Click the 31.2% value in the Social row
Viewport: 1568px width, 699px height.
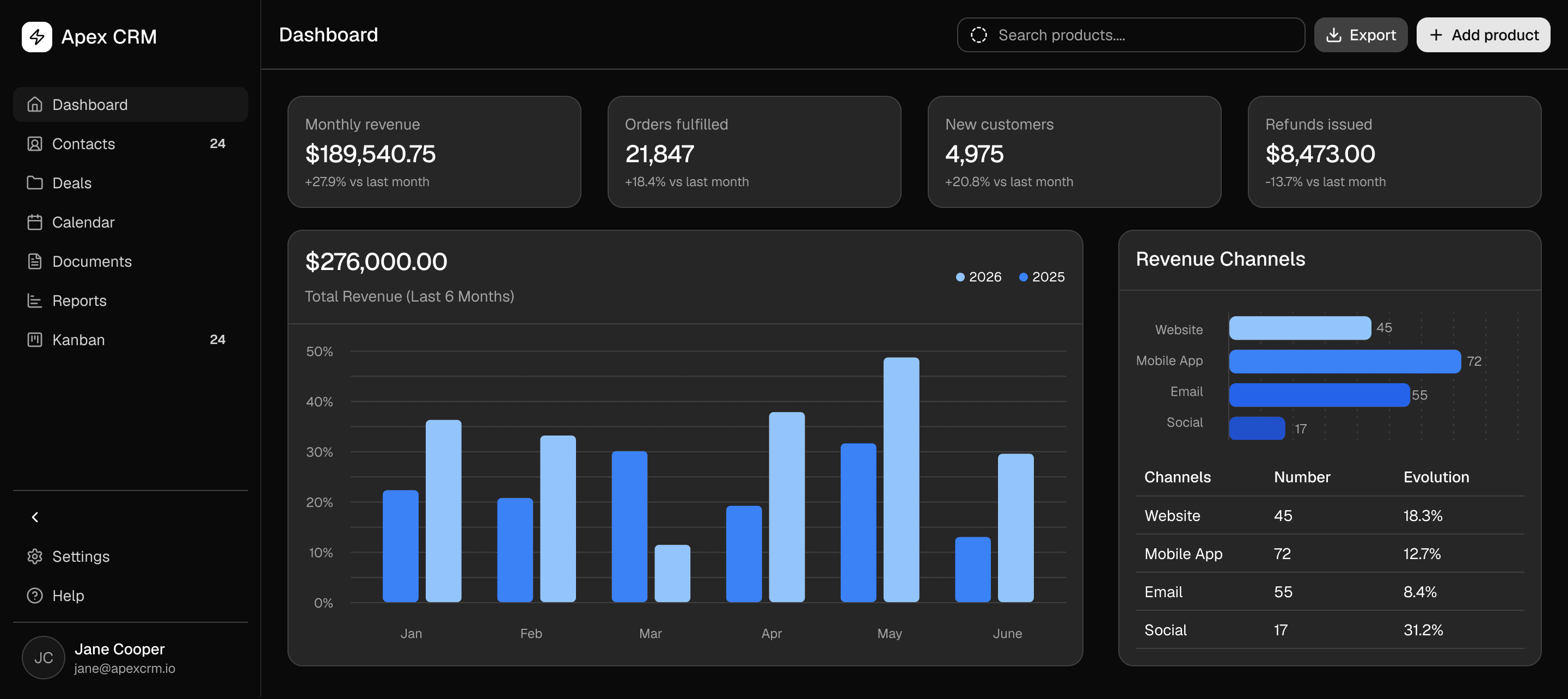point(1423,630)
